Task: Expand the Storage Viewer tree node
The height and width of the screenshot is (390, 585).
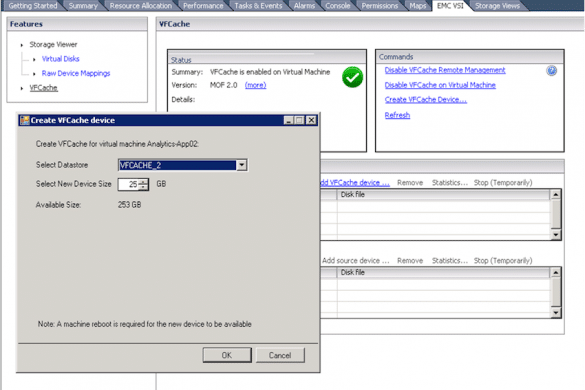Action: [22, 45]
